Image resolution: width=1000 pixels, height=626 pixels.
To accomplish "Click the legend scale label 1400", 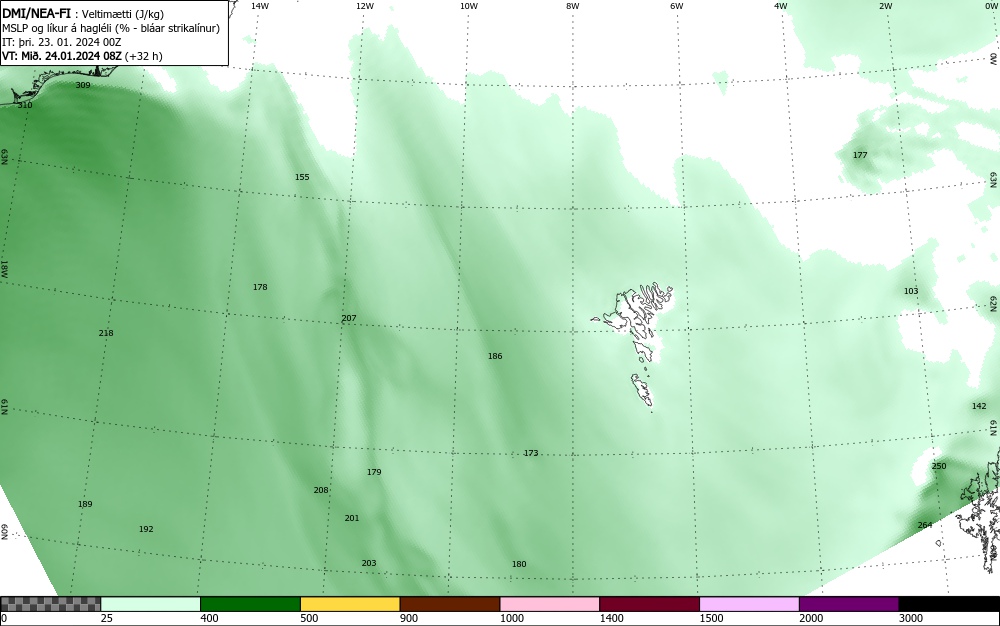I will pyautogui.click(x=612, y=618).
